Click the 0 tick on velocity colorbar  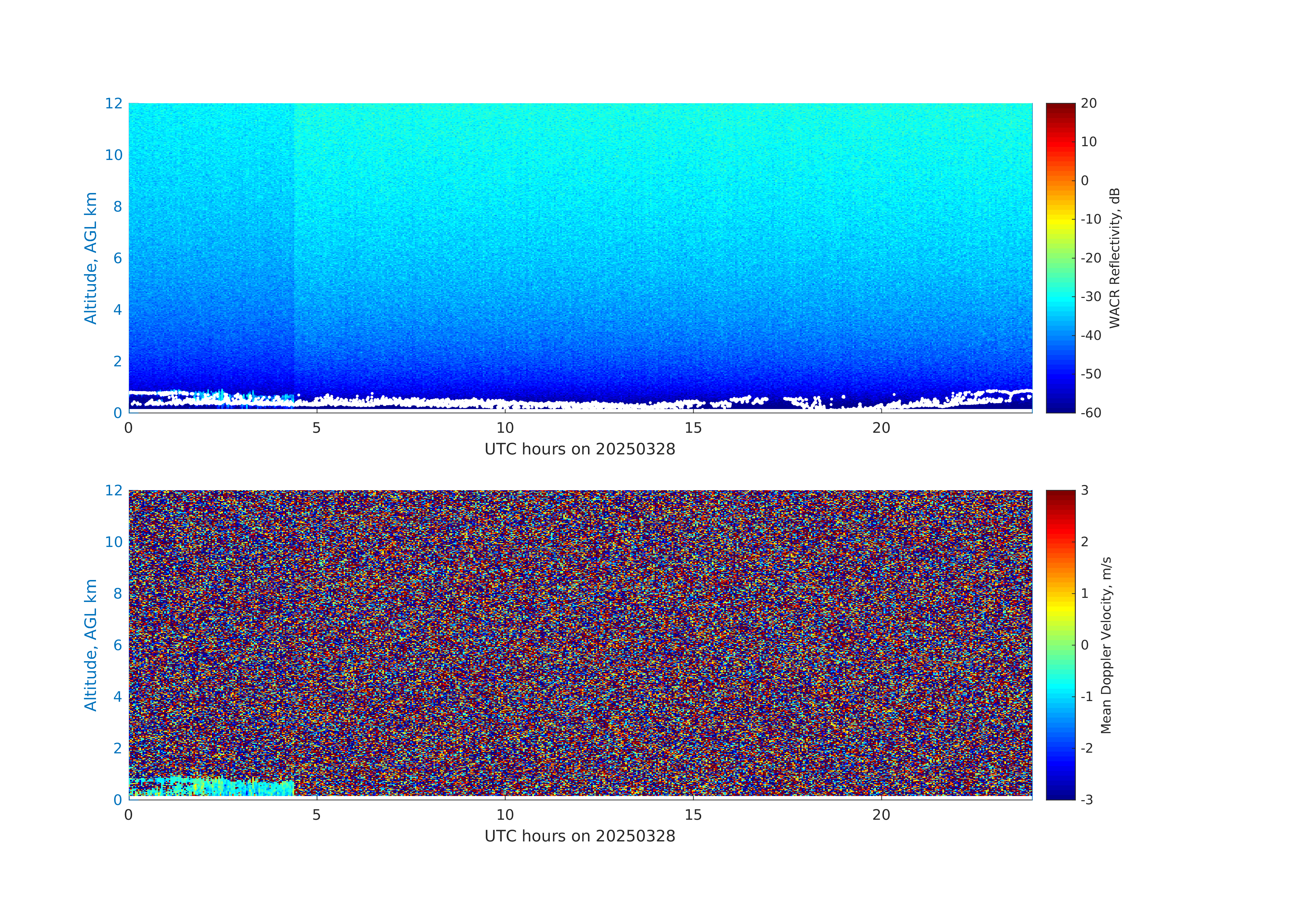[x=1084, y=645]
